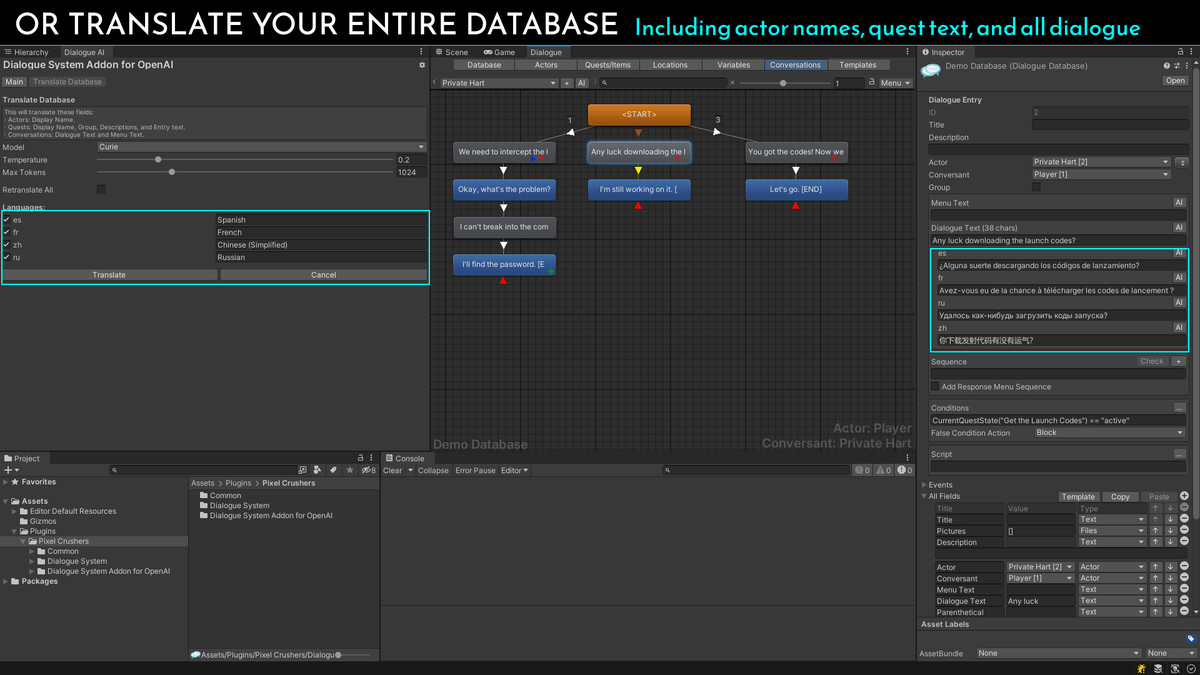This screenshot has height=675, width=1200.
Task: Click the AI button in the conversation toolbar
Action: (582, 83)
